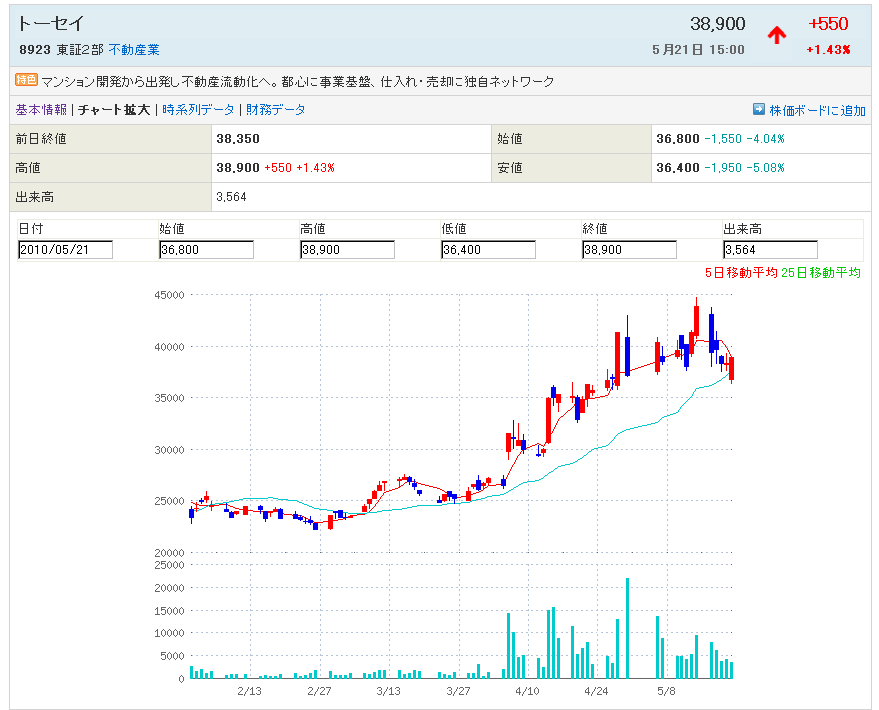
Task: Click the tallest bar in the volume chart
Action: click(x=627, y=628)
